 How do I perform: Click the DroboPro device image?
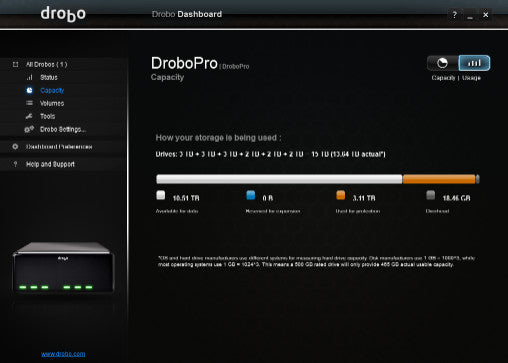[63, 267]
